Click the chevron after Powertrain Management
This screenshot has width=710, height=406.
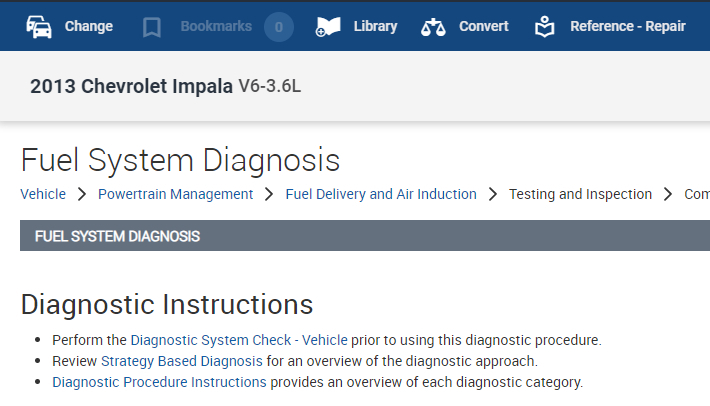pyautogui.click(x=269, y=194)
